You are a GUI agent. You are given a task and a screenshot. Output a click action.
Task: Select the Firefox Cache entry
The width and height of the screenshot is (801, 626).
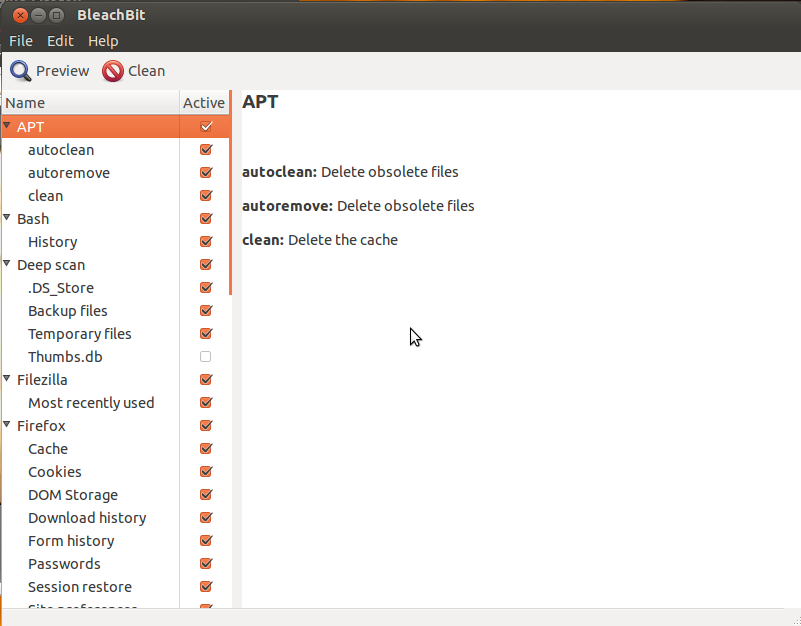pyautogui.click(x=47, y=448)
